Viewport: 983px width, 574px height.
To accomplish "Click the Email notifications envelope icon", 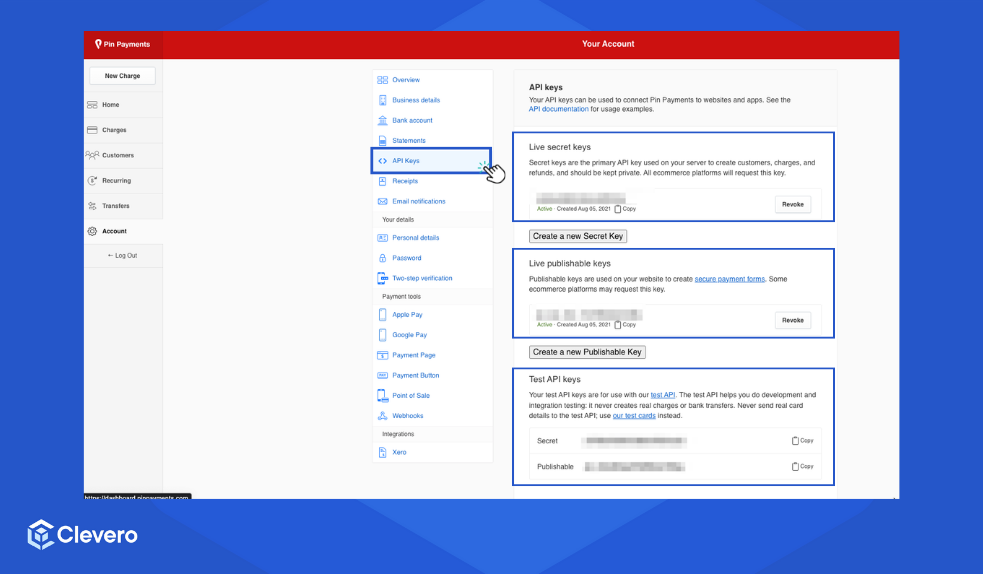I will [x=382, y=201].
